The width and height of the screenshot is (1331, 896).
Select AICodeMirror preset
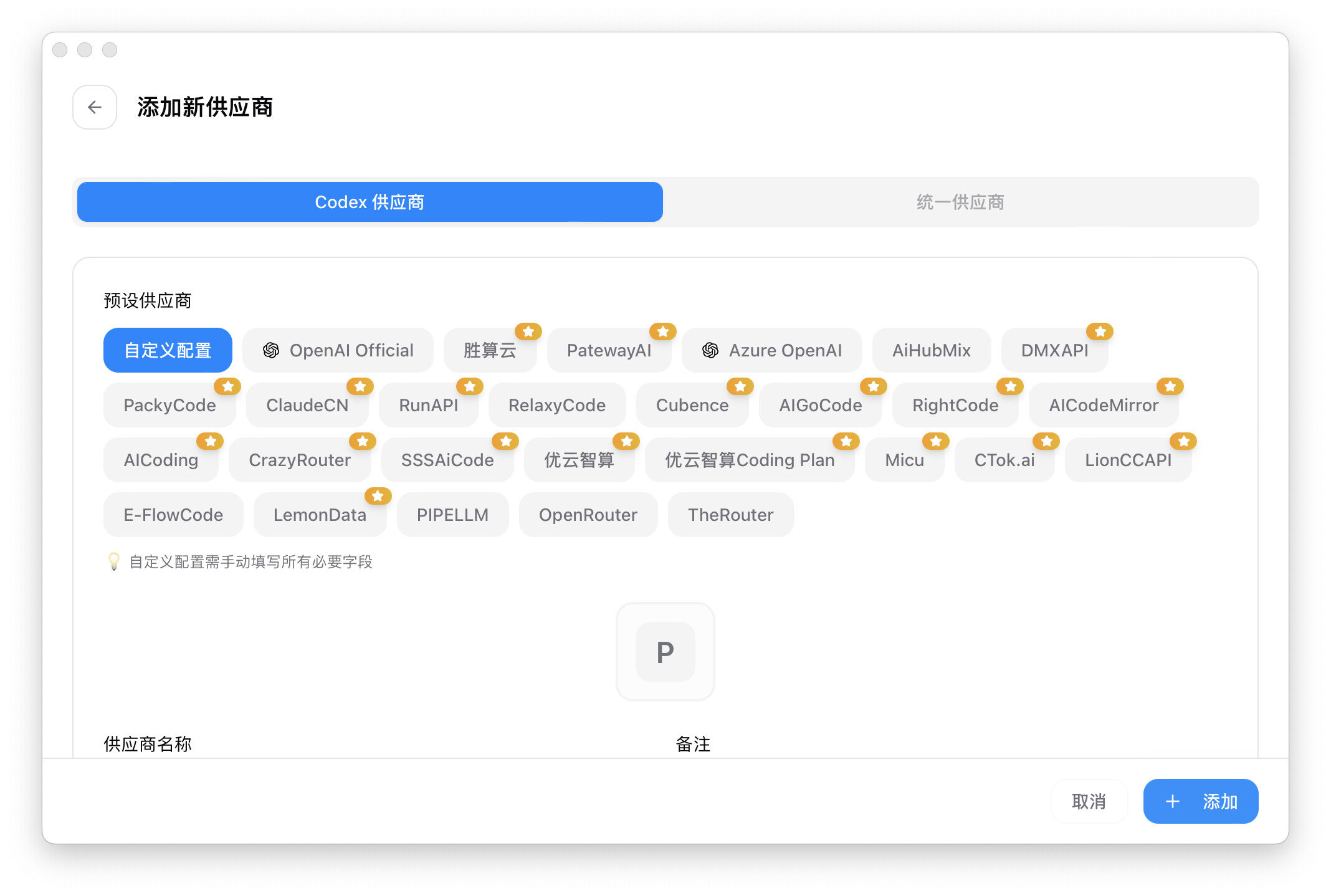pos(1104,405)
